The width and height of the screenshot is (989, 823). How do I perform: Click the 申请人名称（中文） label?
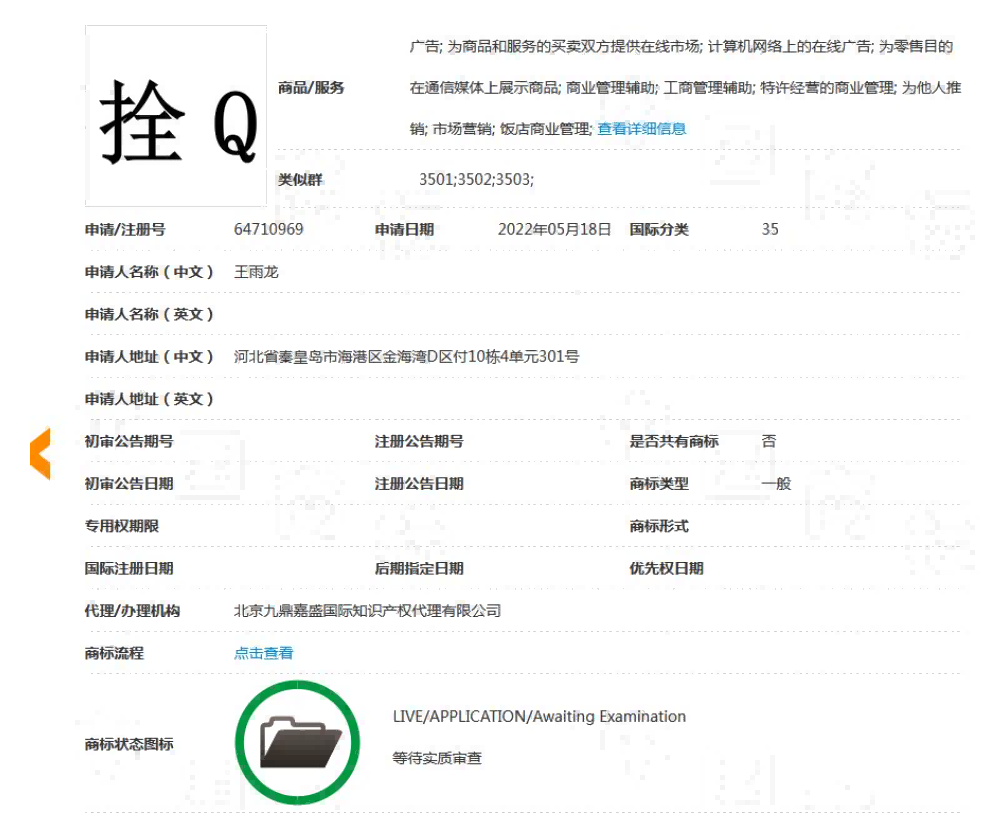point(149,272)
